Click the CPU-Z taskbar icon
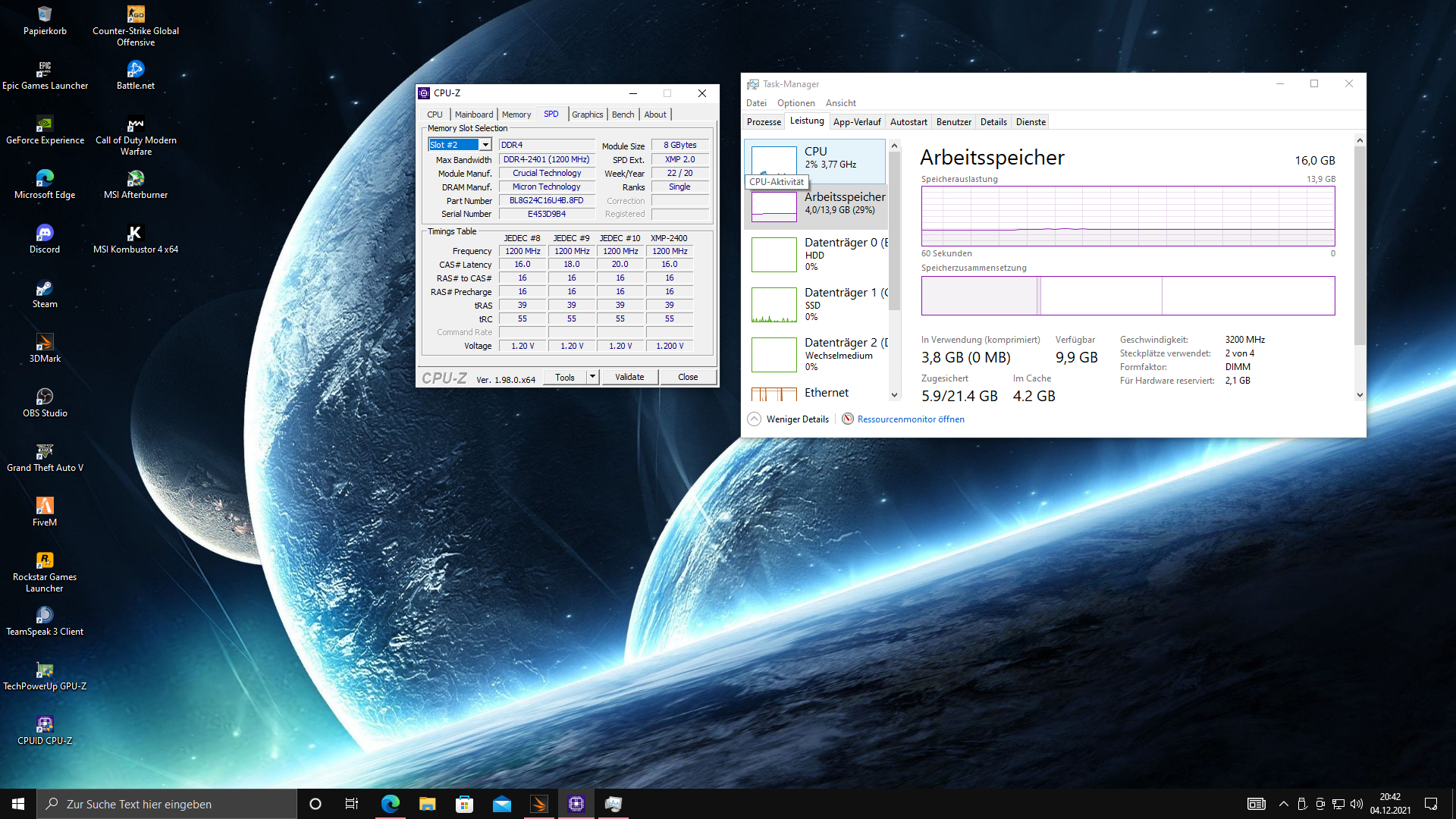 tap(576, 804)
